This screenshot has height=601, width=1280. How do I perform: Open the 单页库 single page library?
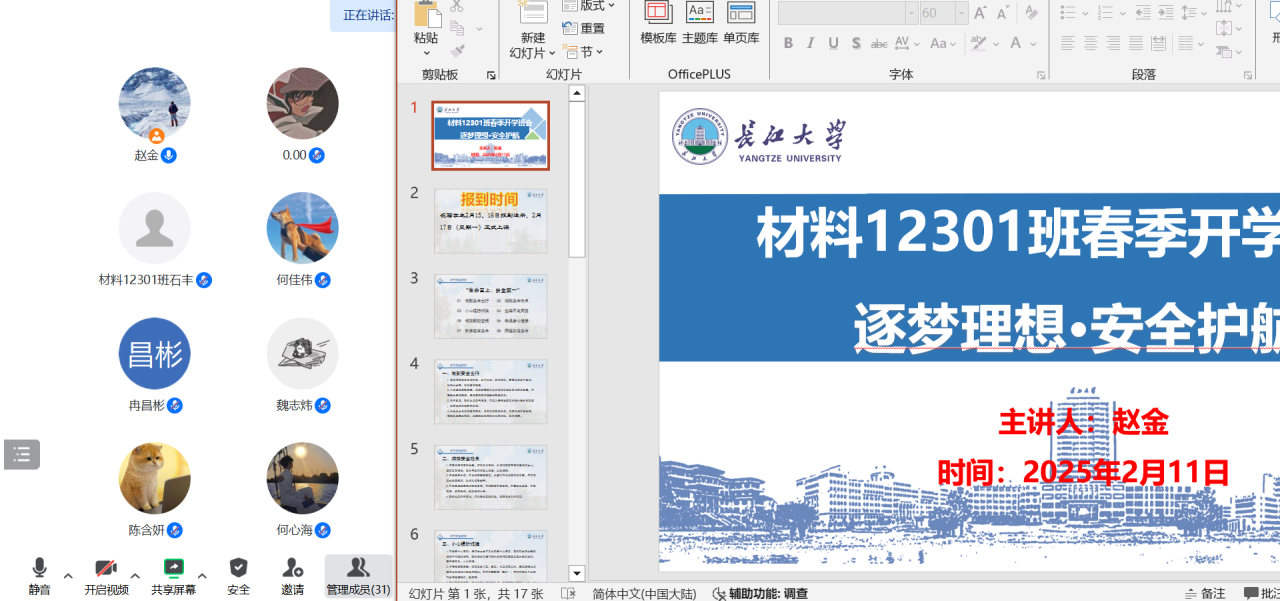click(741, 14)
